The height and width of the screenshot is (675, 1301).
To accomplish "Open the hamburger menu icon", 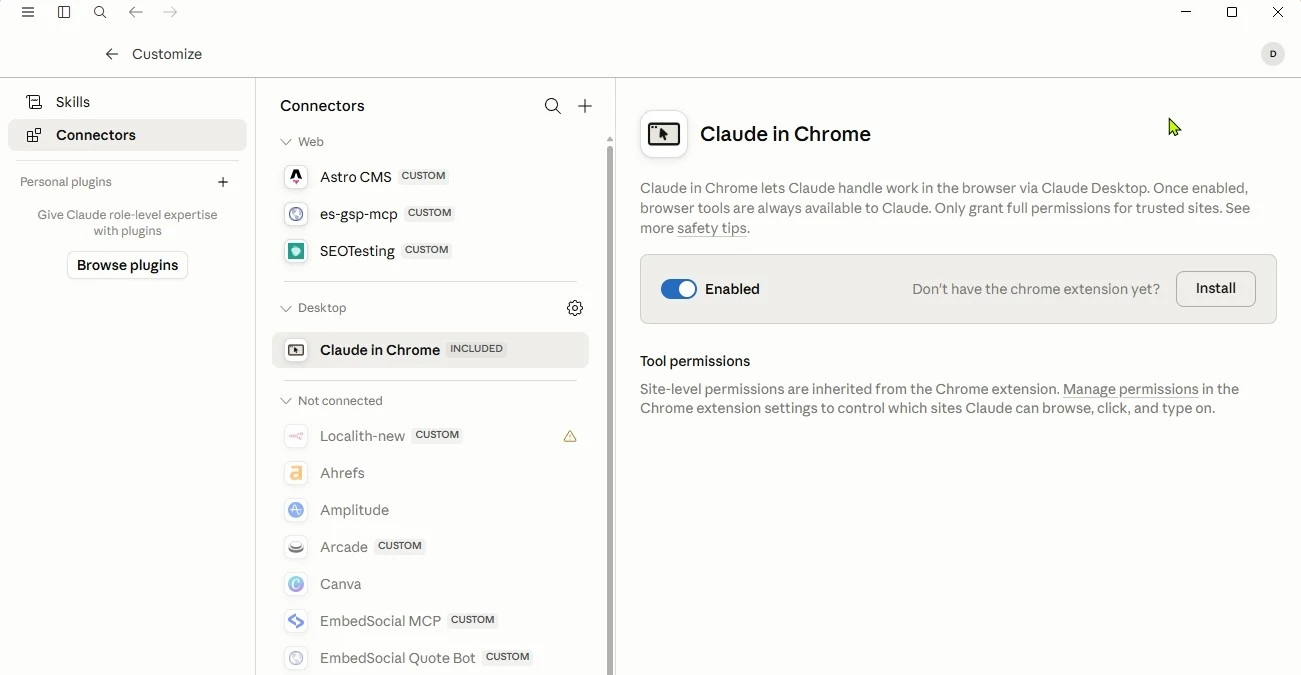I will click(28, 13).
